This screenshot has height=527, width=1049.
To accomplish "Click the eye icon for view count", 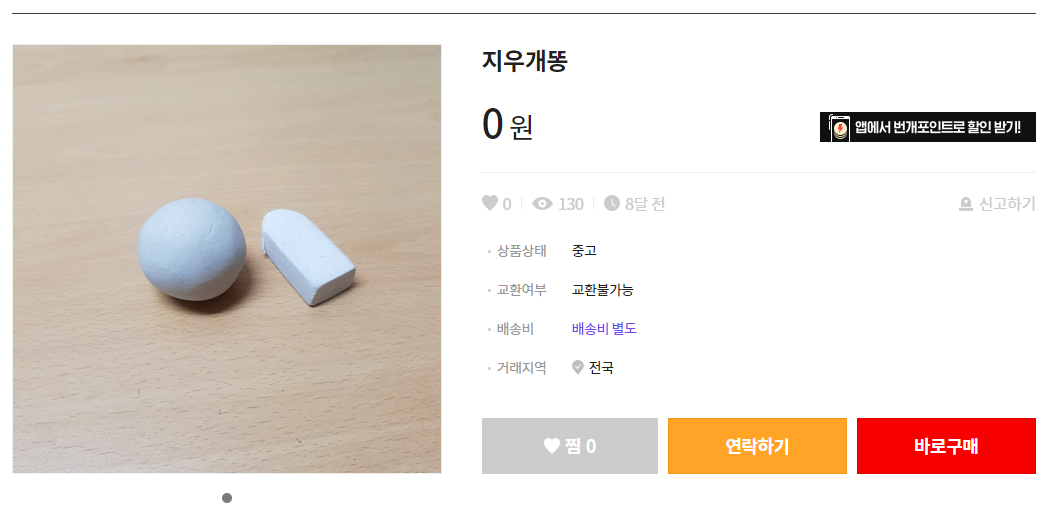I will pyautogui.click(x=543, y=204).
